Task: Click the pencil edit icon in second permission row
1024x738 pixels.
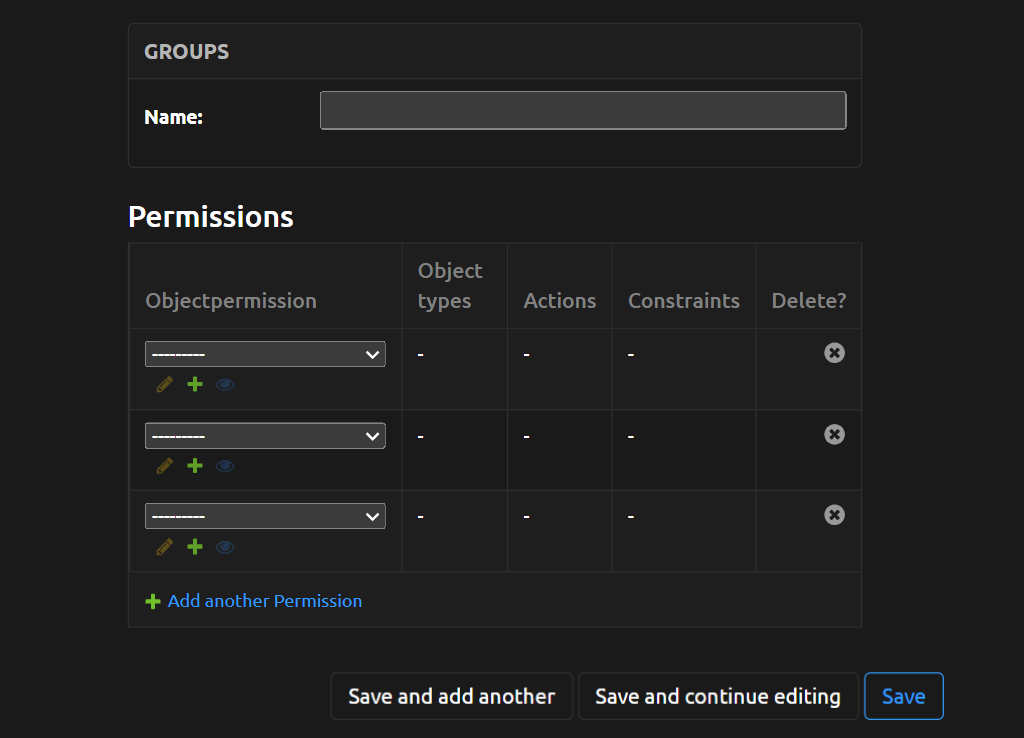Action: tap(165, 466)
